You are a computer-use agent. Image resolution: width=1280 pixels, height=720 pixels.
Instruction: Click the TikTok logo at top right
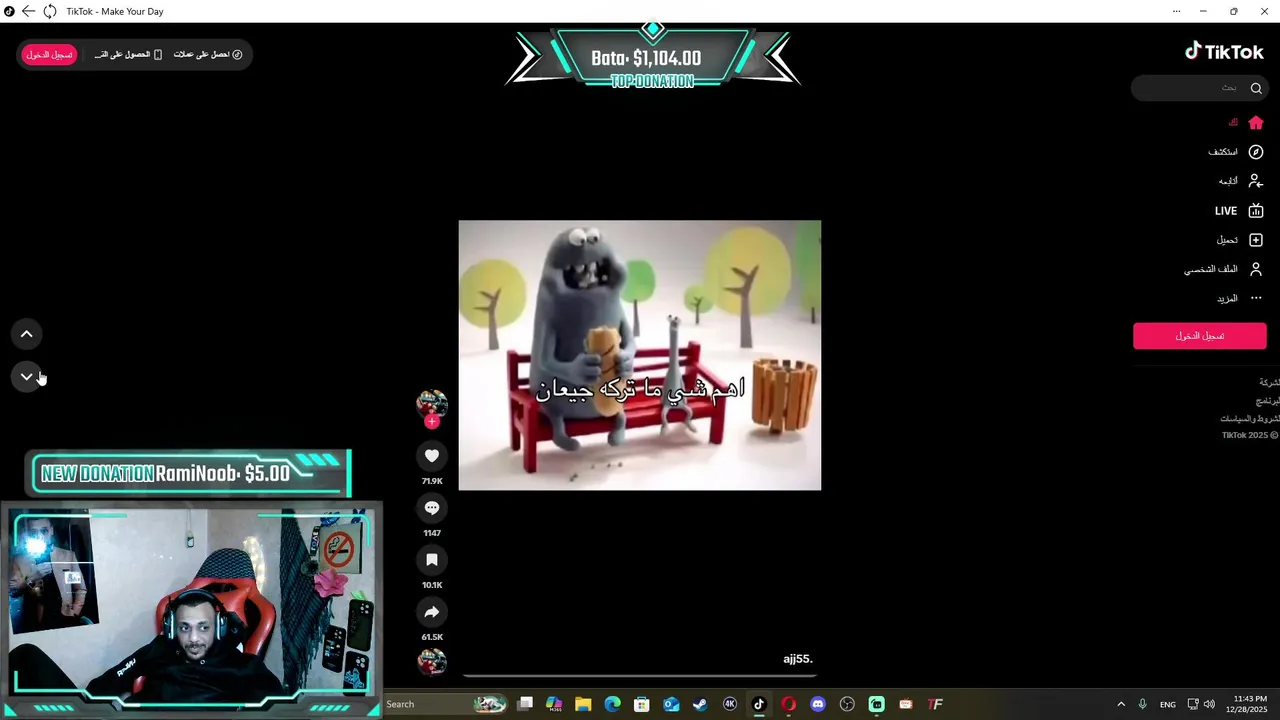(x=1224, y=52)
